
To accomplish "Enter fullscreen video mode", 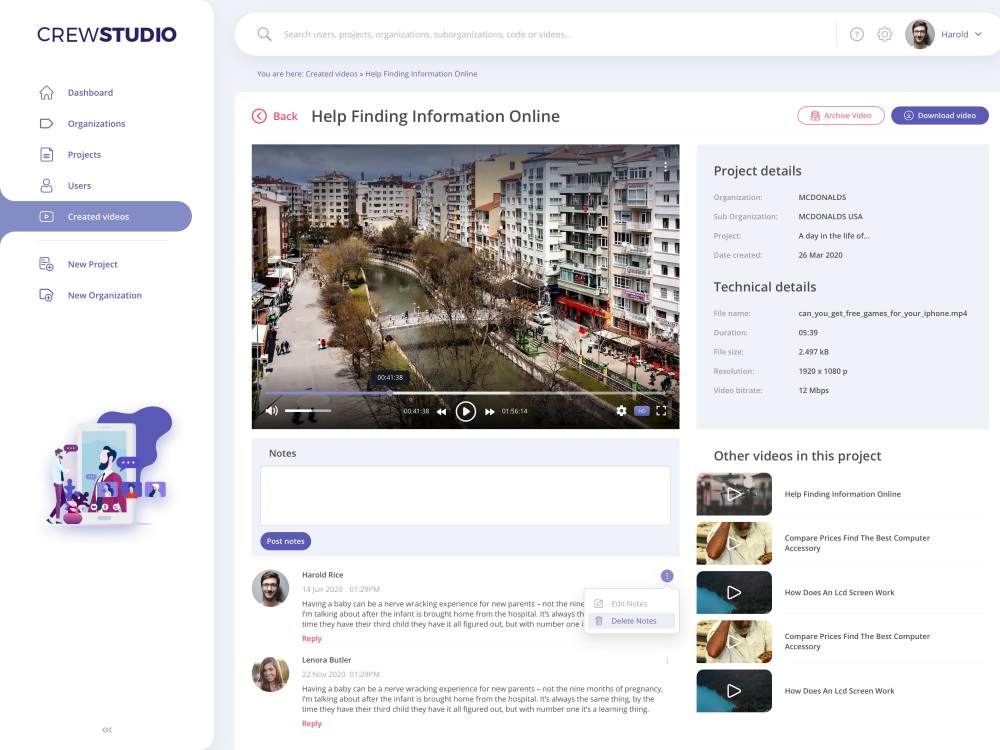I will coord(661,411).
